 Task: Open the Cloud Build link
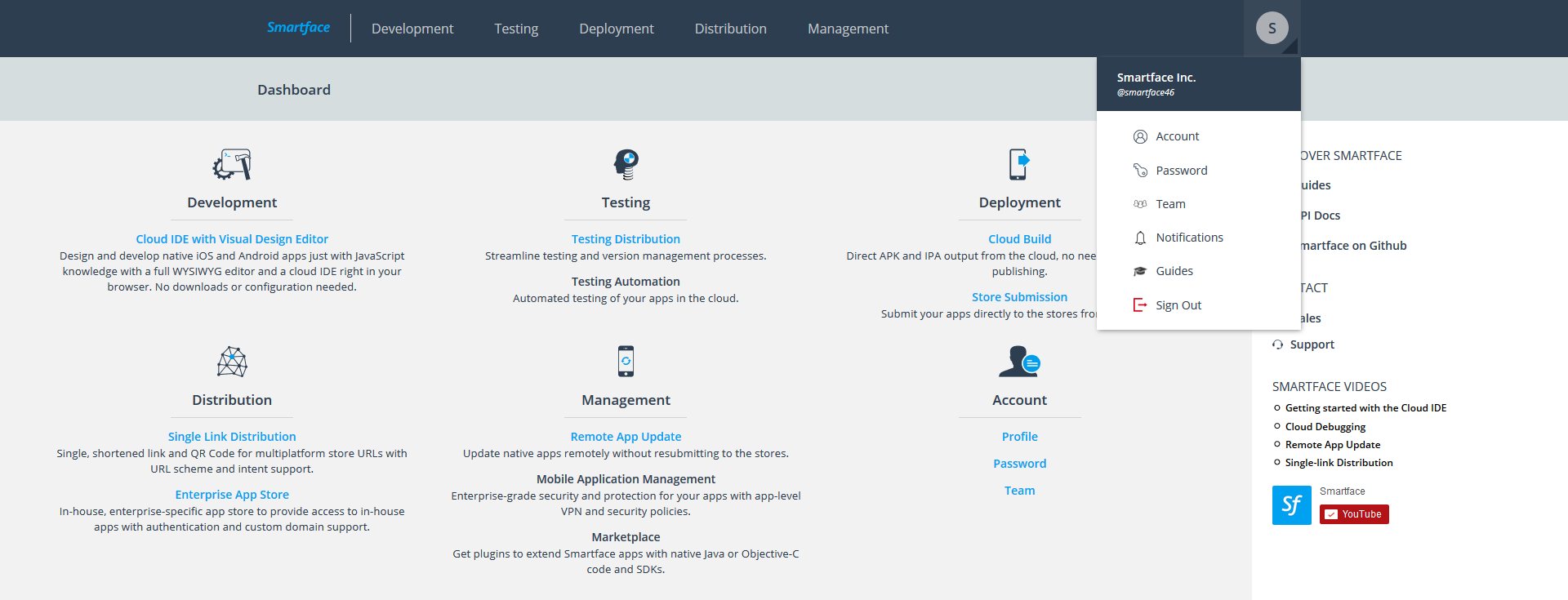click(1019, 239)
